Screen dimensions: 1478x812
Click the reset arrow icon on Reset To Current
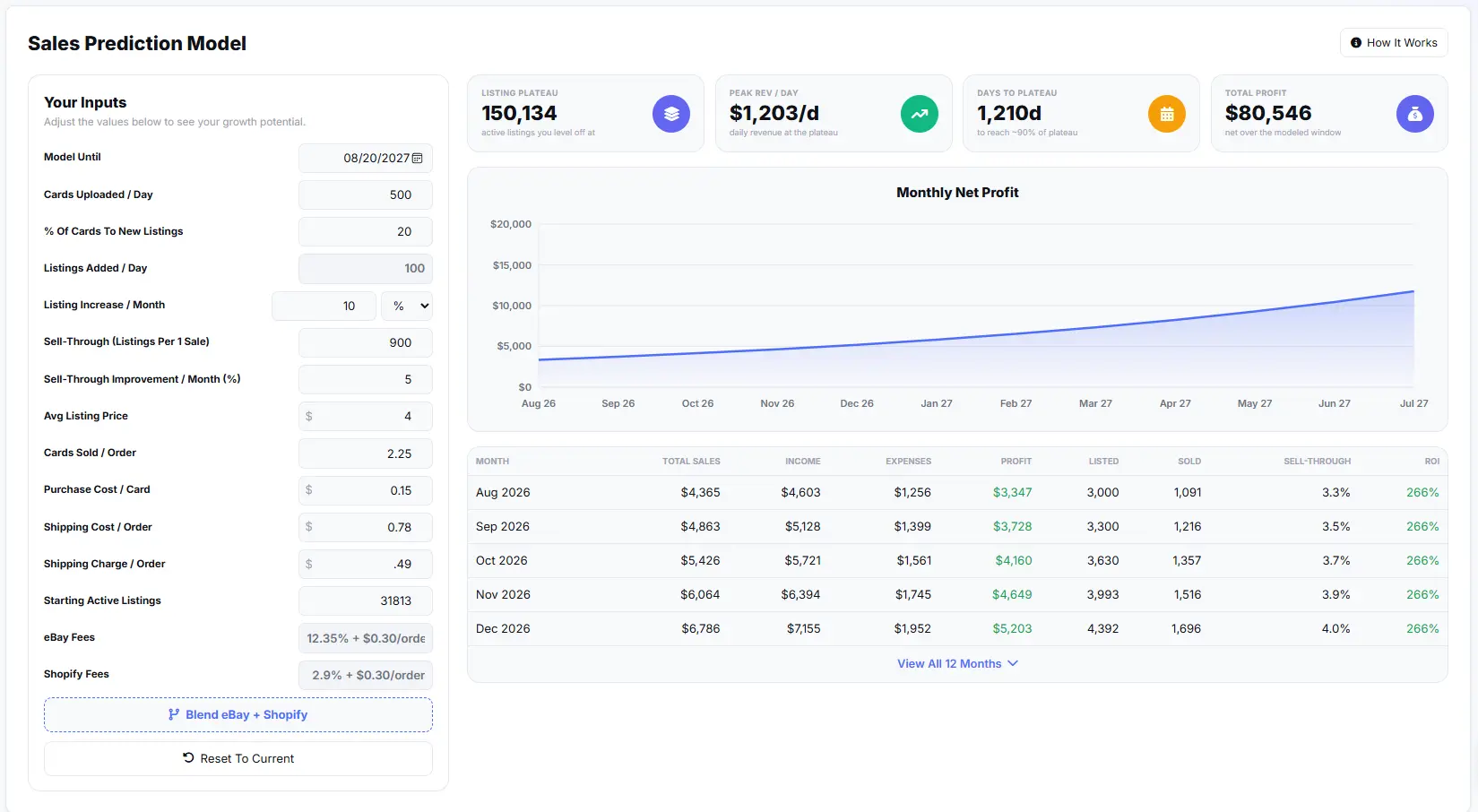coord(188,757)
